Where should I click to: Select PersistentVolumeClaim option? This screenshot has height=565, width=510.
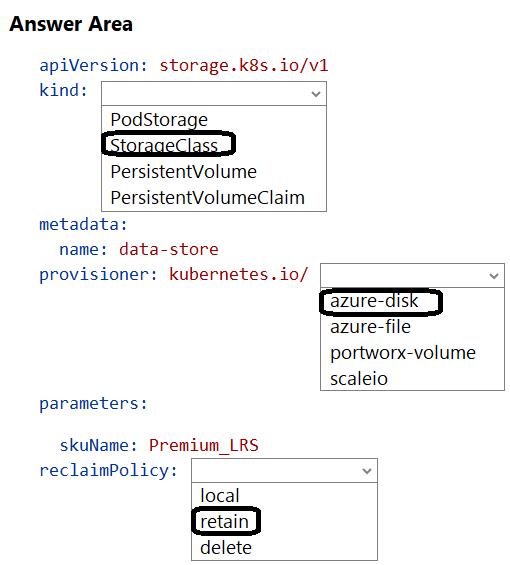pos(208,197)
